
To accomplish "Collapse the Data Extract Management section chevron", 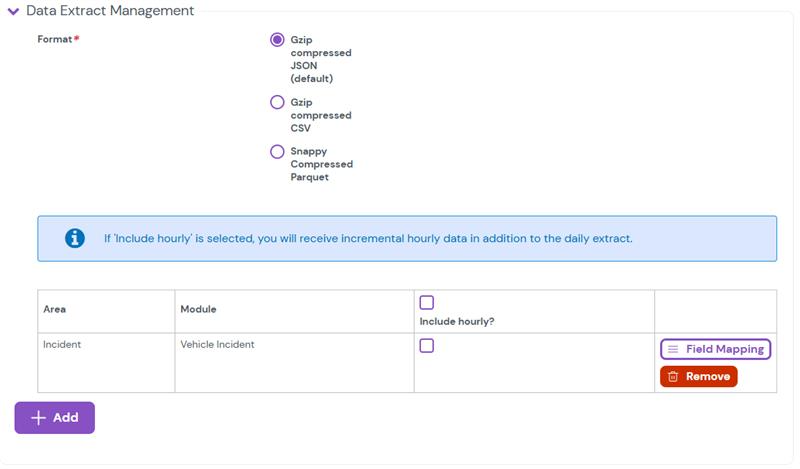I will point(12,11).
